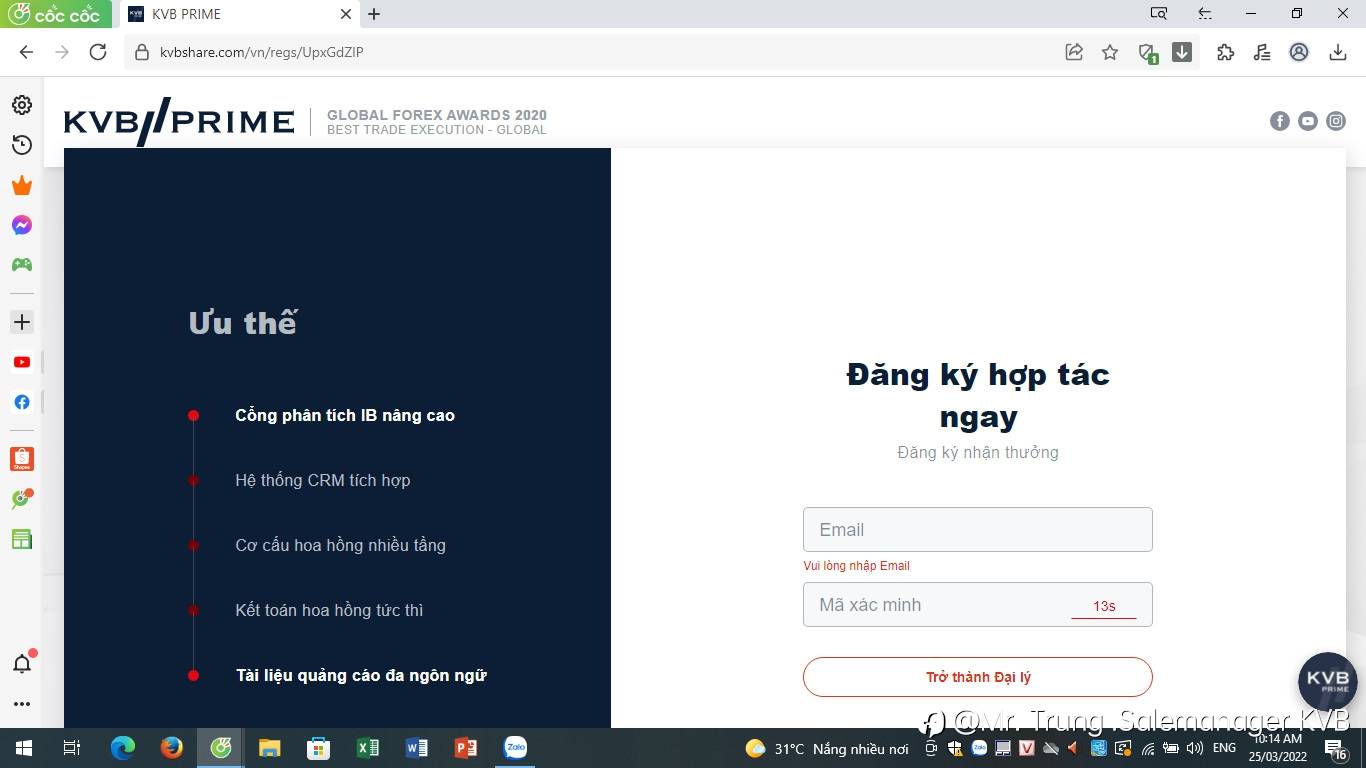Open Microsoft Store from taskbar

318,748
